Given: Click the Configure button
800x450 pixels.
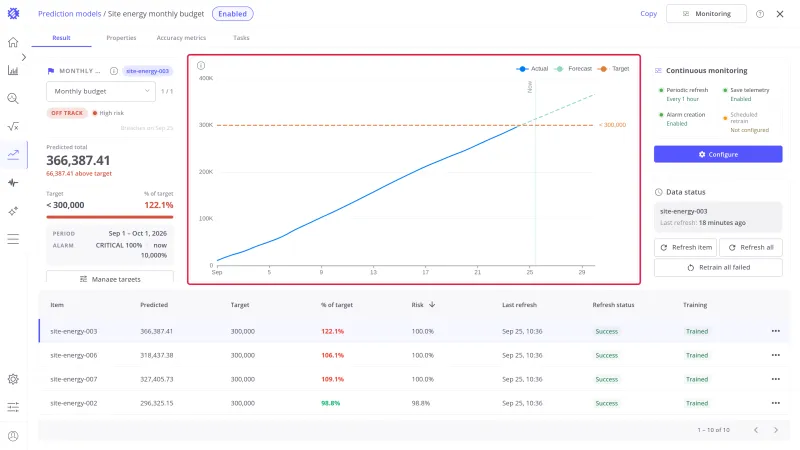Looking at the screenshot, I should [x=718, y=154].
